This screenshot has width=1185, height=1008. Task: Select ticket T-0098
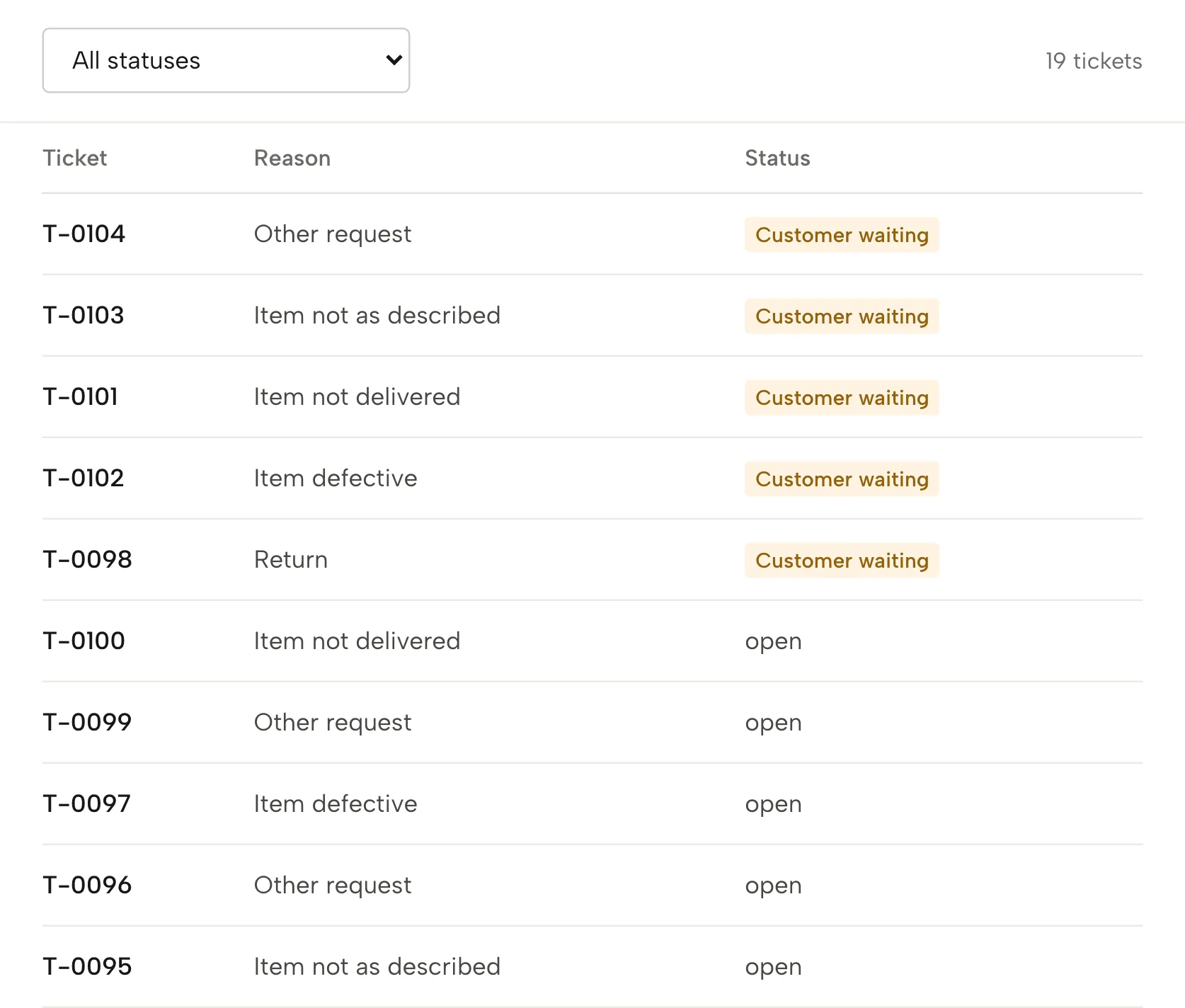point(87,559)
